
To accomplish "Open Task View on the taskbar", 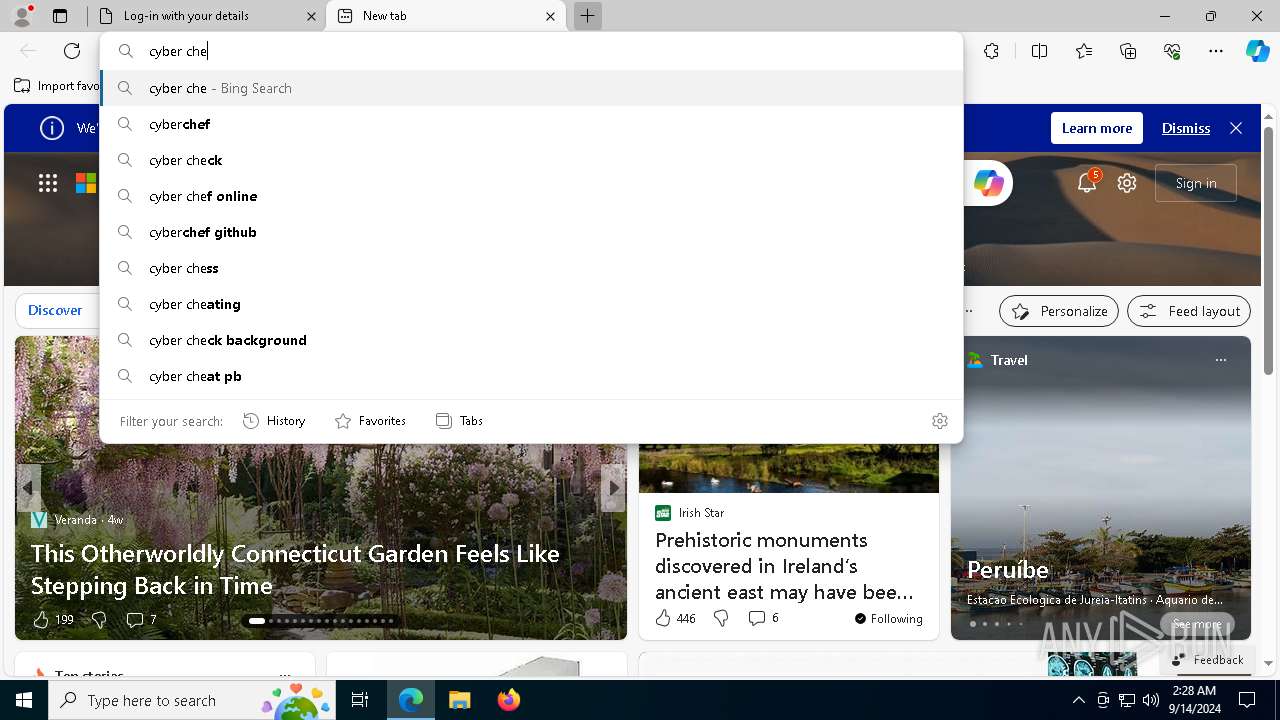I will coord(360,700).
